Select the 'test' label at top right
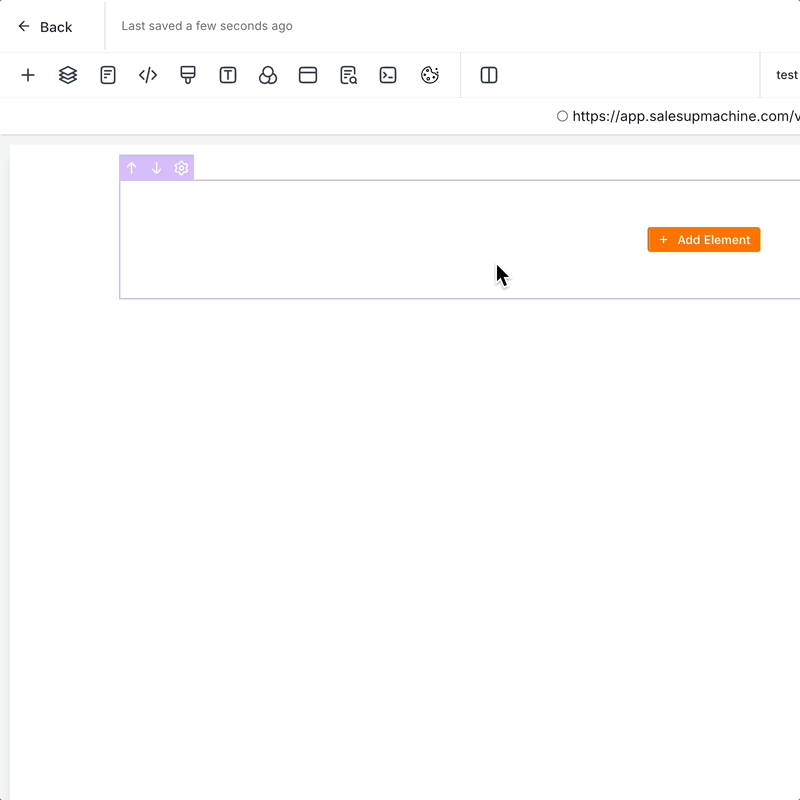 pos(787,75)
